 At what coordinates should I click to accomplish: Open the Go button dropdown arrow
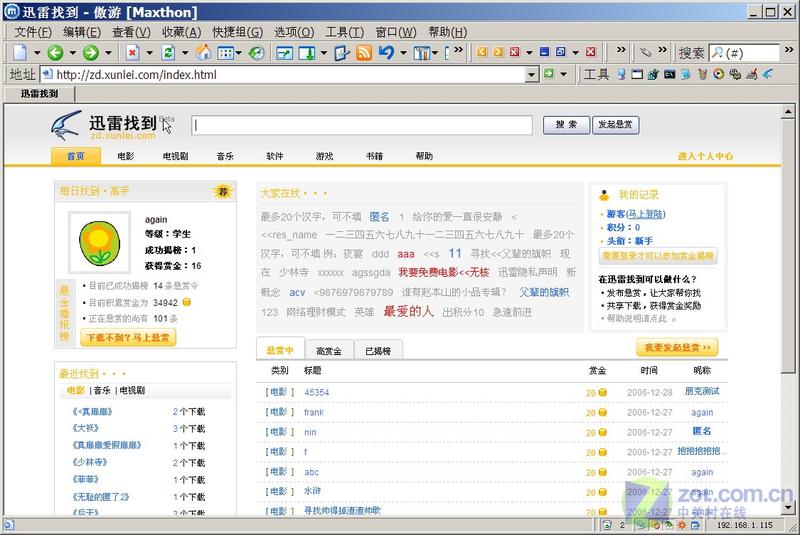coord(563,74)
